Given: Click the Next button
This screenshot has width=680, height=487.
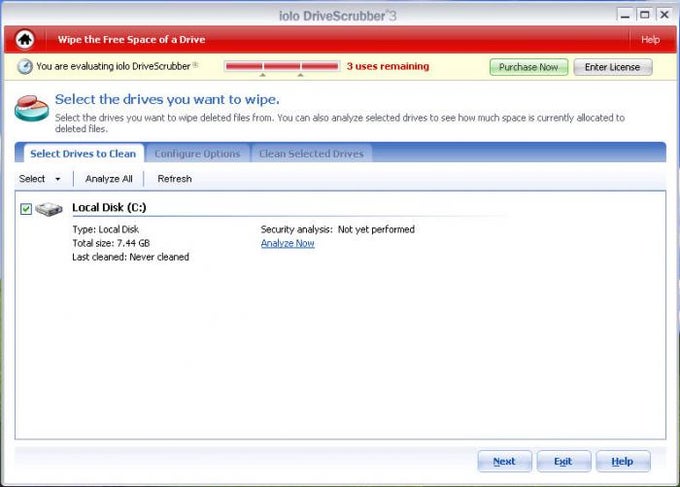Looking at the screenshot, I should (504, 461).
